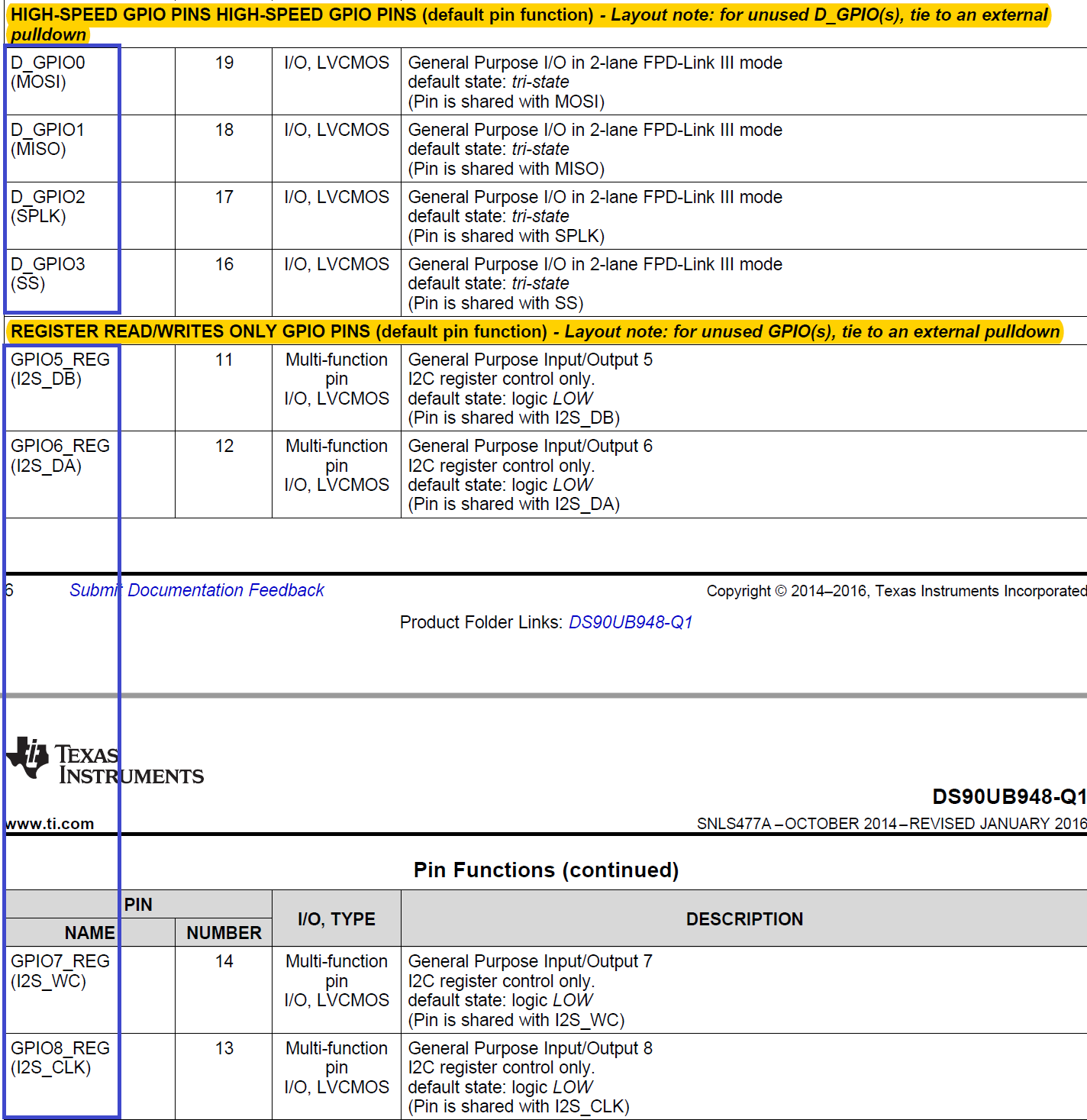Follow the DS90UB948-Q1 product folder link

(631, 622)
